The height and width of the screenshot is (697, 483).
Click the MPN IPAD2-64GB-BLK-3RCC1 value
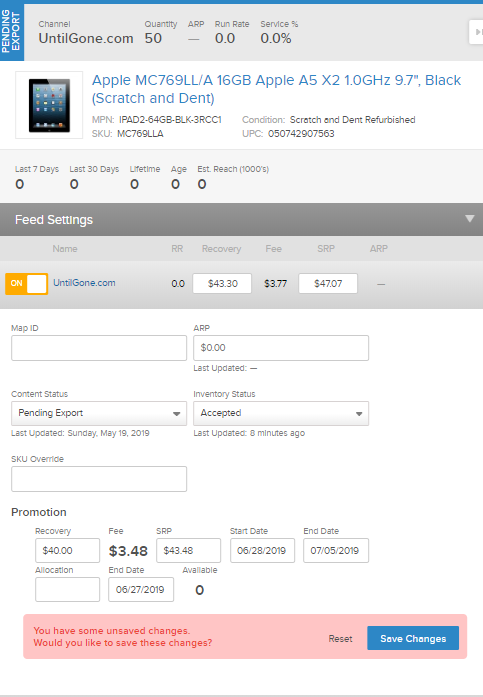pyautogui.click(x=170, y=120)
